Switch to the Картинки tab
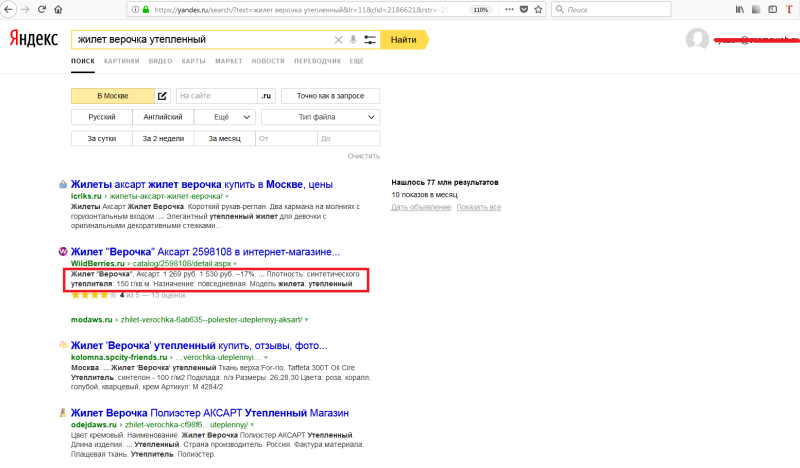 121,61
